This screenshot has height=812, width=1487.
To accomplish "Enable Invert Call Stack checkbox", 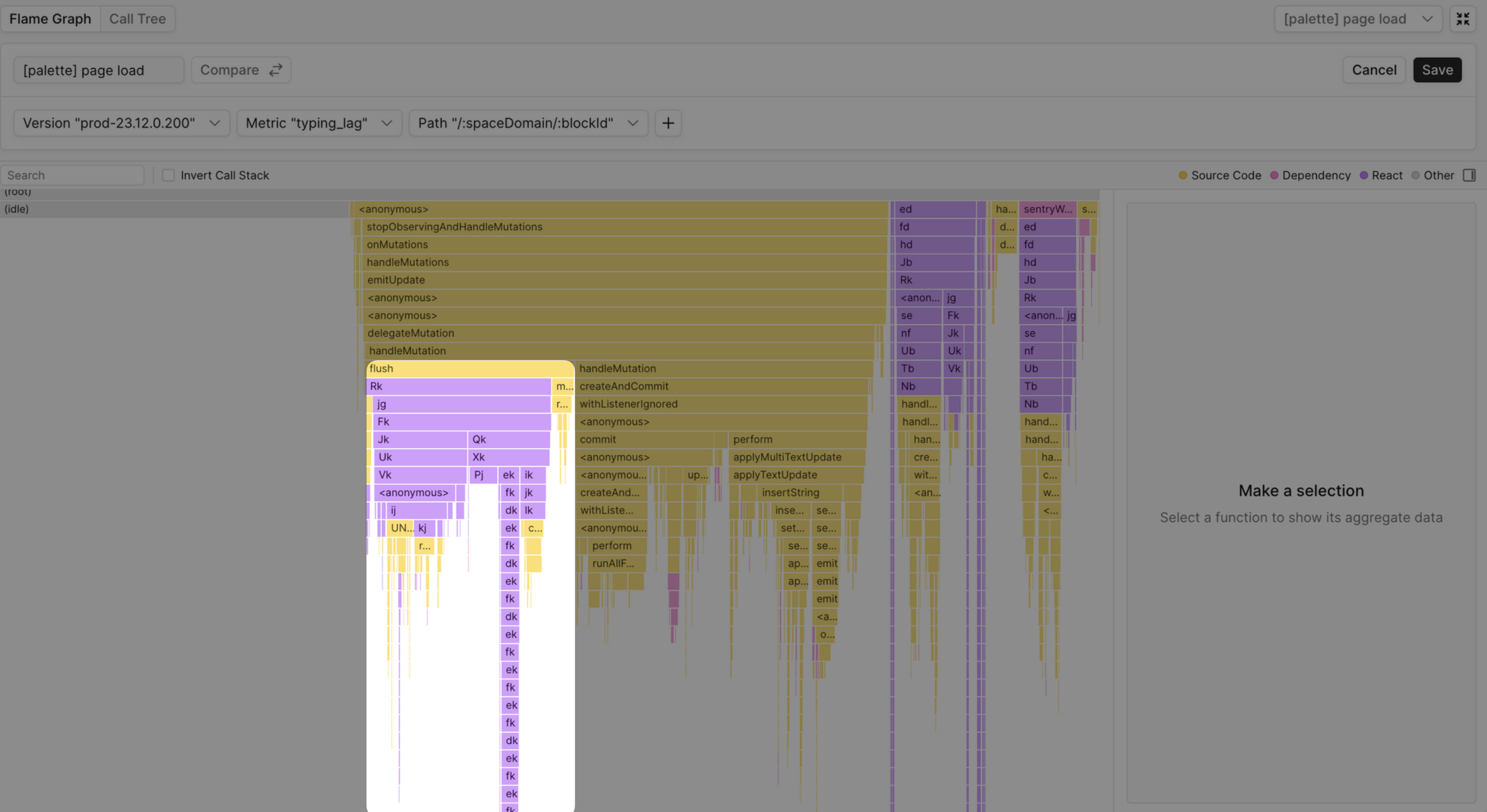I will point(168,175).
